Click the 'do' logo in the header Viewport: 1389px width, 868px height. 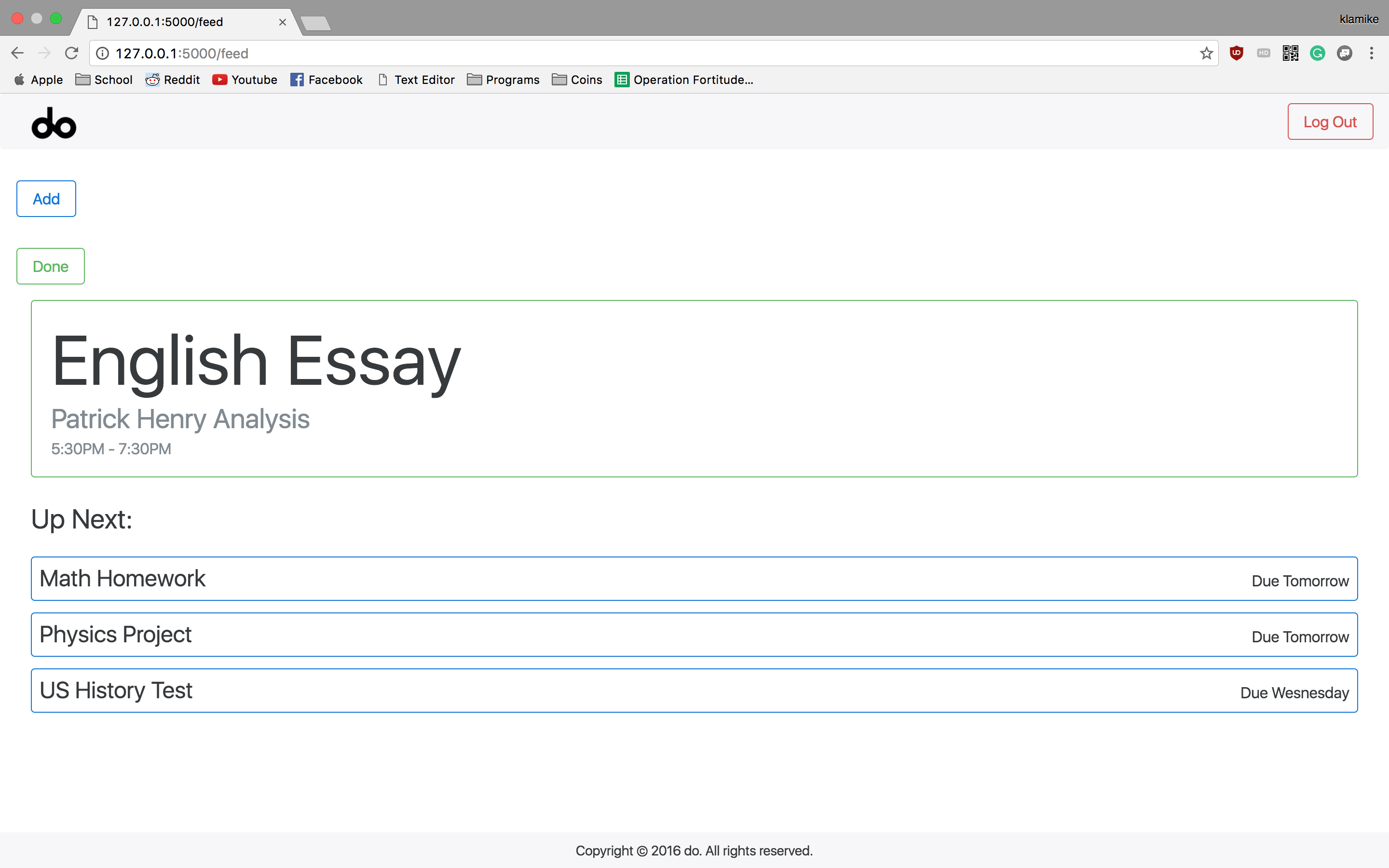point(54,123)
